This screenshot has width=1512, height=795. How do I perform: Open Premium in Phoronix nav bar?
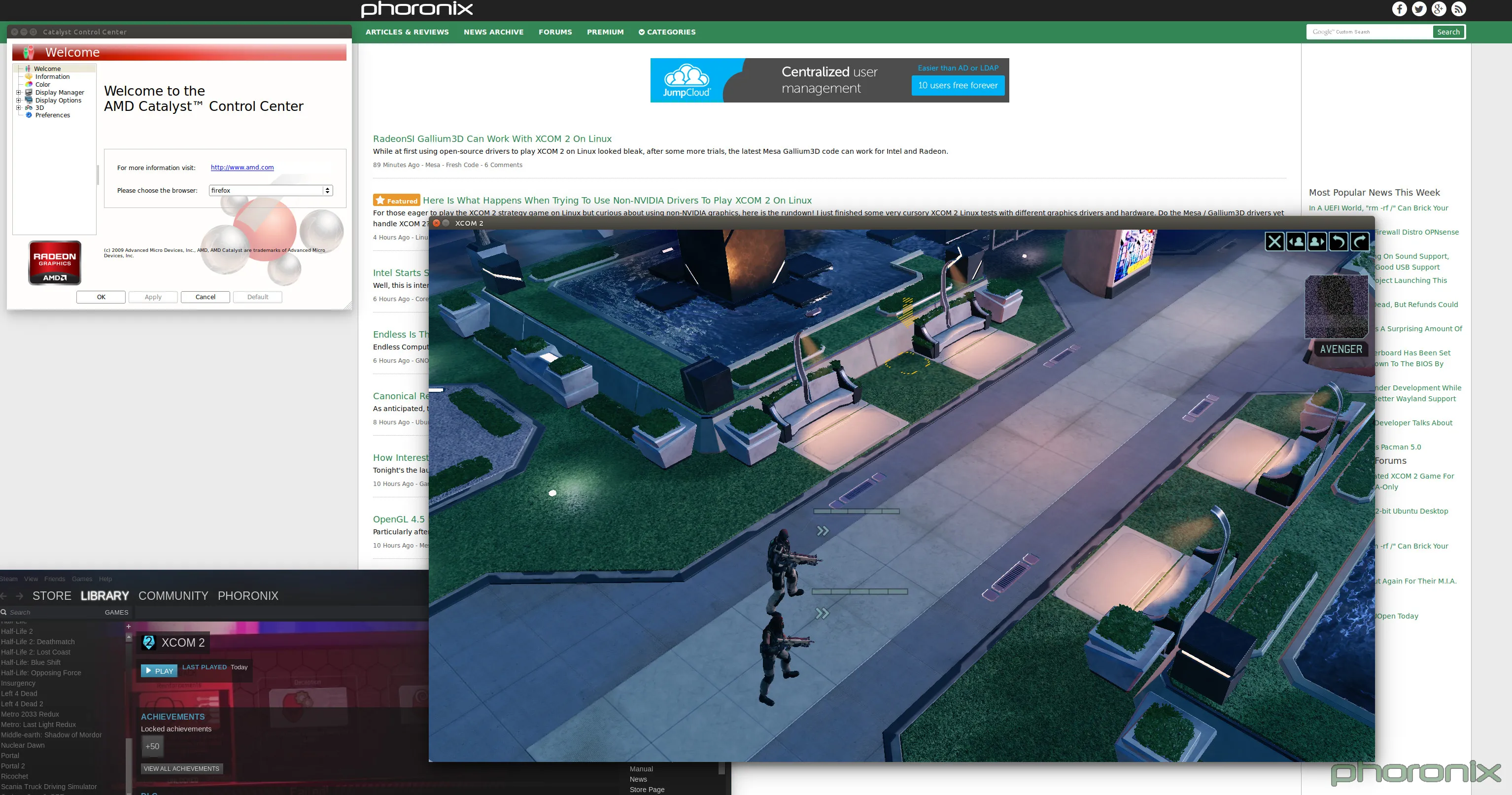(605, 33)
